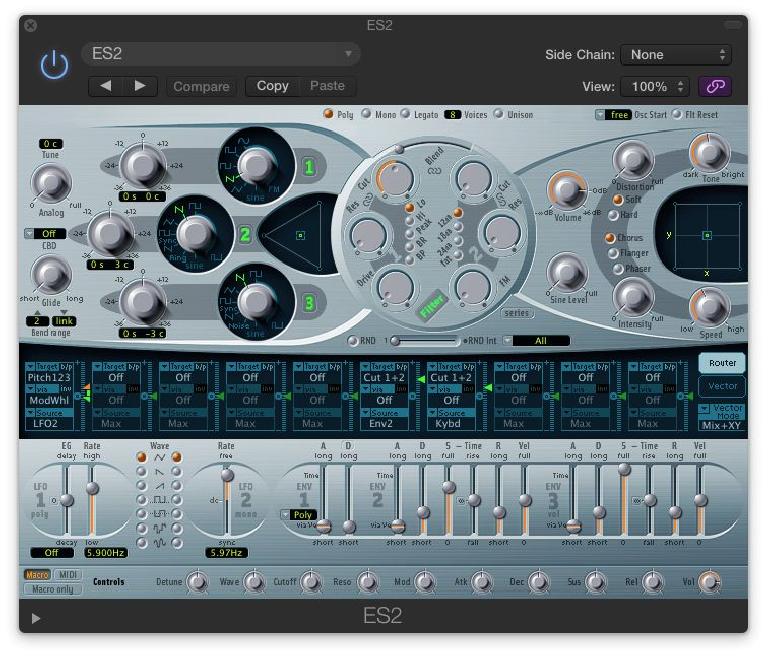This screenshot has width=768, height=657.
Task: Select Legato keyboard mode
Action: (406, 114)
